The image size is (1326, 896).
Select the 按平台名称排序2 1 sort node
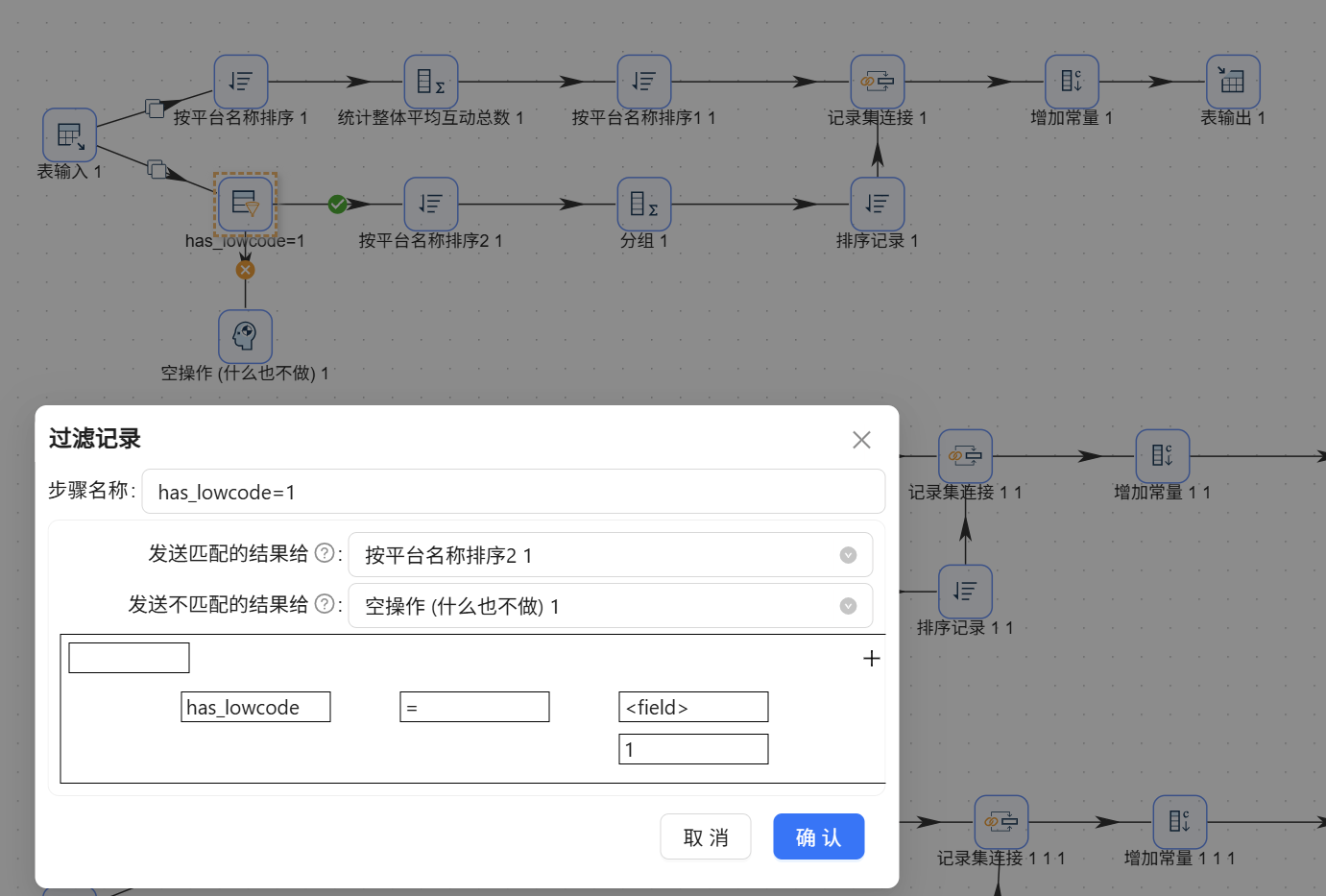(430, 205)
